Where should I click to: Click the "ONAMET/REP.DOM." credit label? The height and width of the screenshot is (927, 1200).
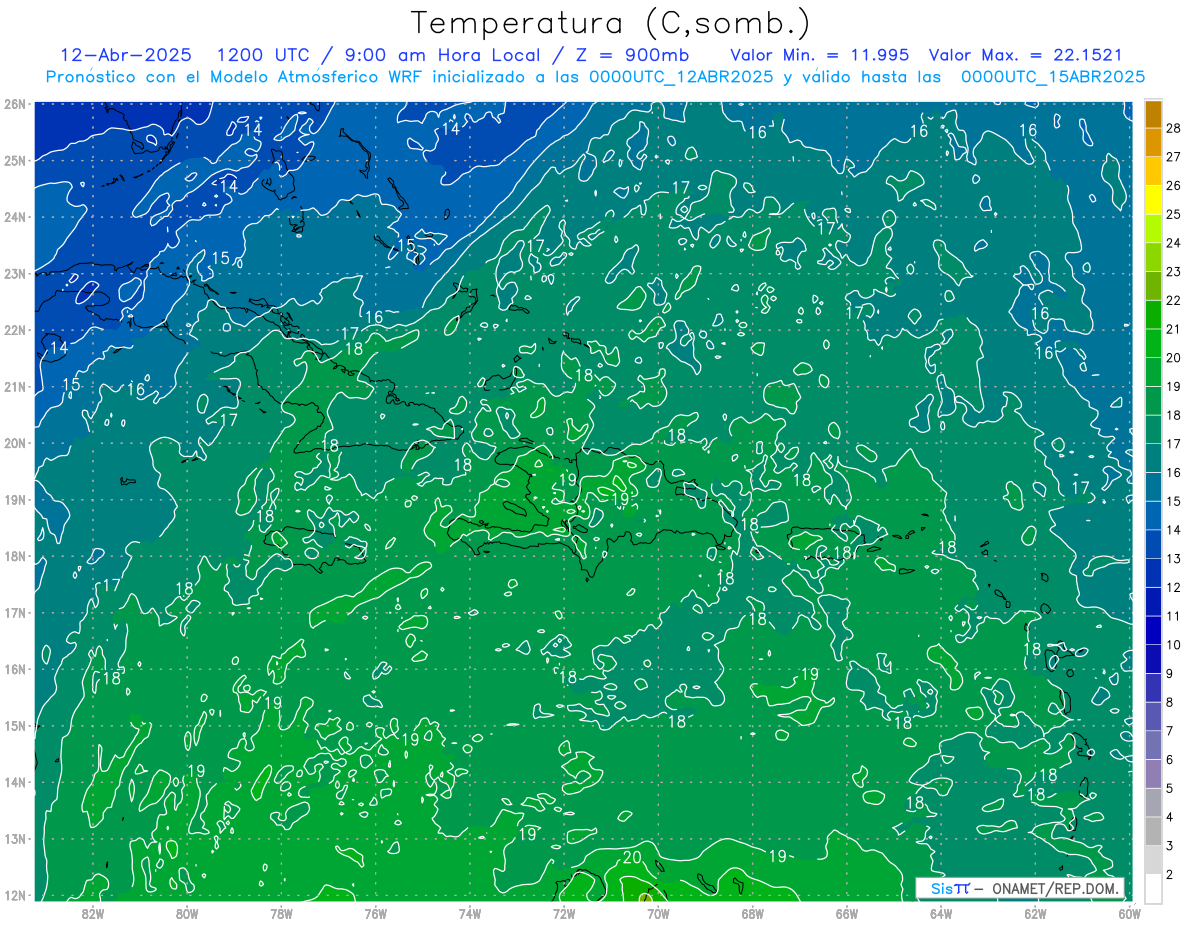[1053, 889]
